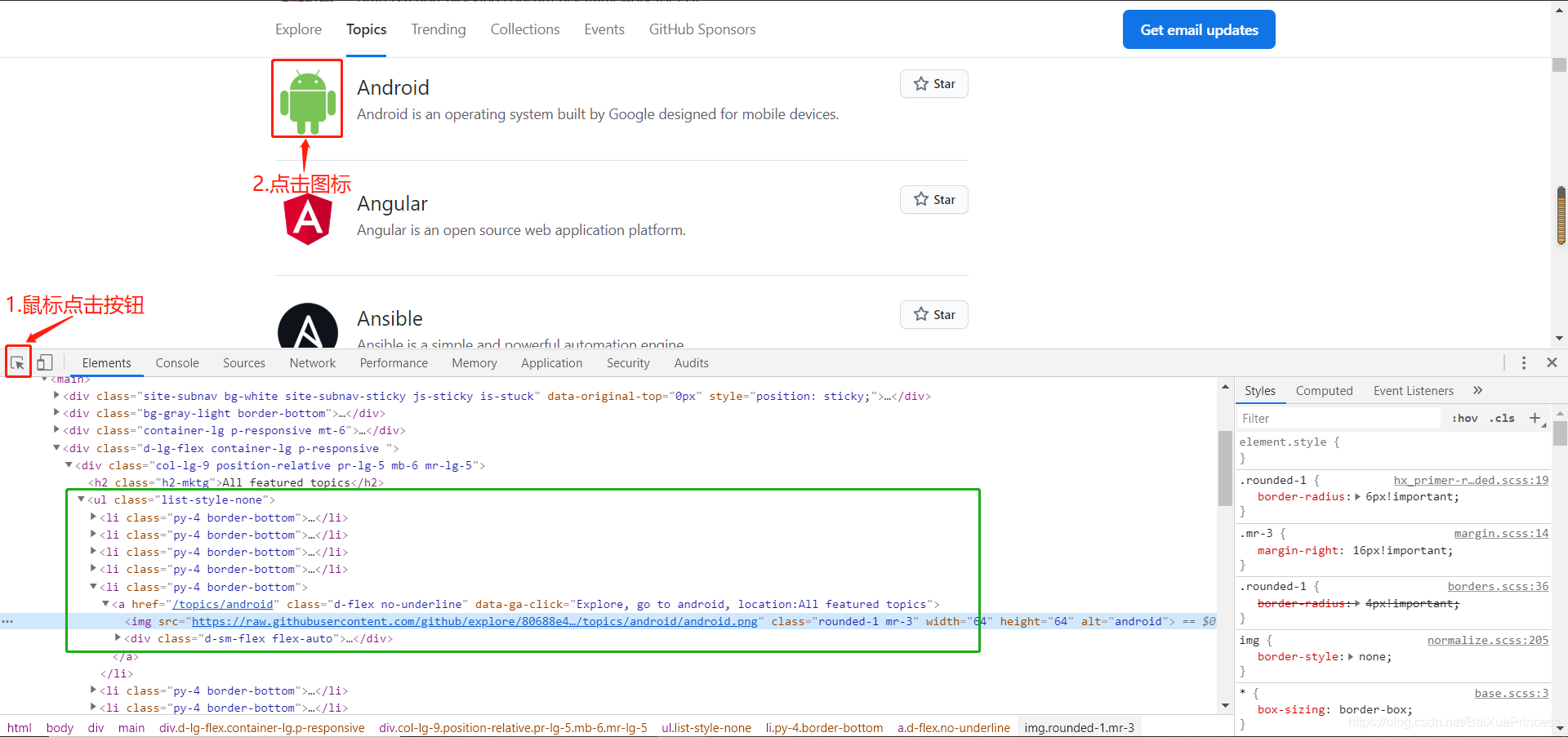The height and width of the screenshot is (737, 1568).
Task: Expand border-style none shorthand triangle
Action: (1351, 657)
